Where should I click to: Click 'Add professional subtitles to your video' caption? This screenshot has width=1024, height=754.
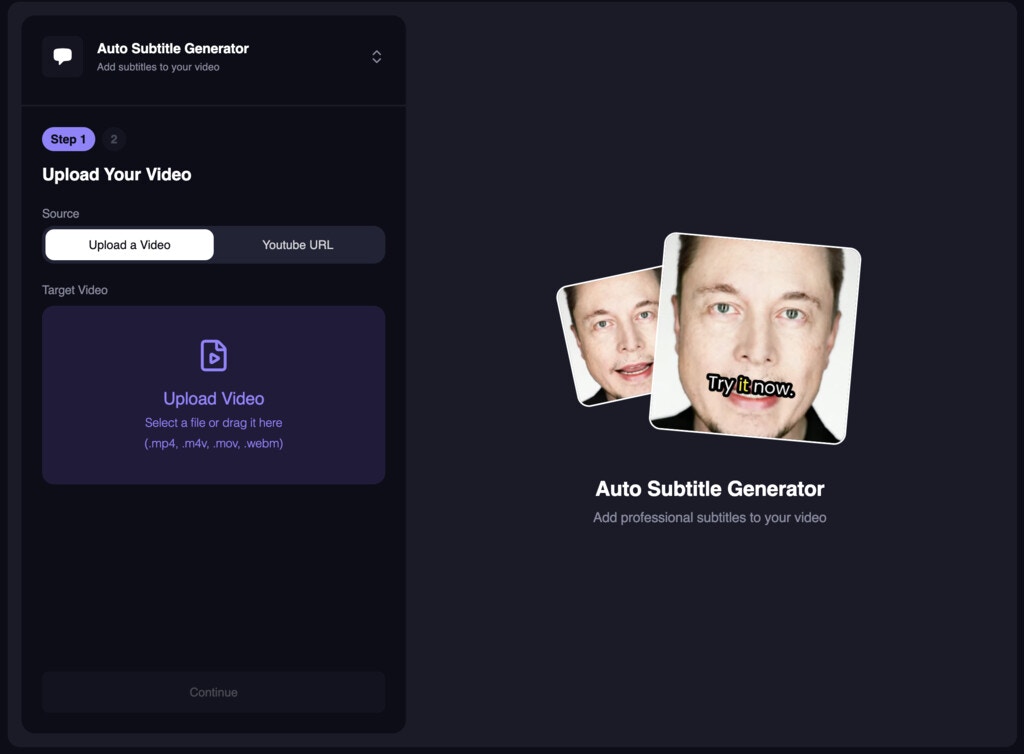710,517
